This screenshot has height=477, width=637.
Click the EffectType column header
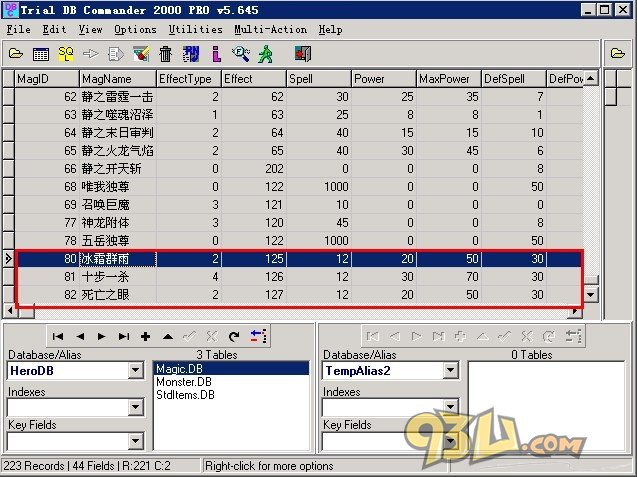point(189,79)
